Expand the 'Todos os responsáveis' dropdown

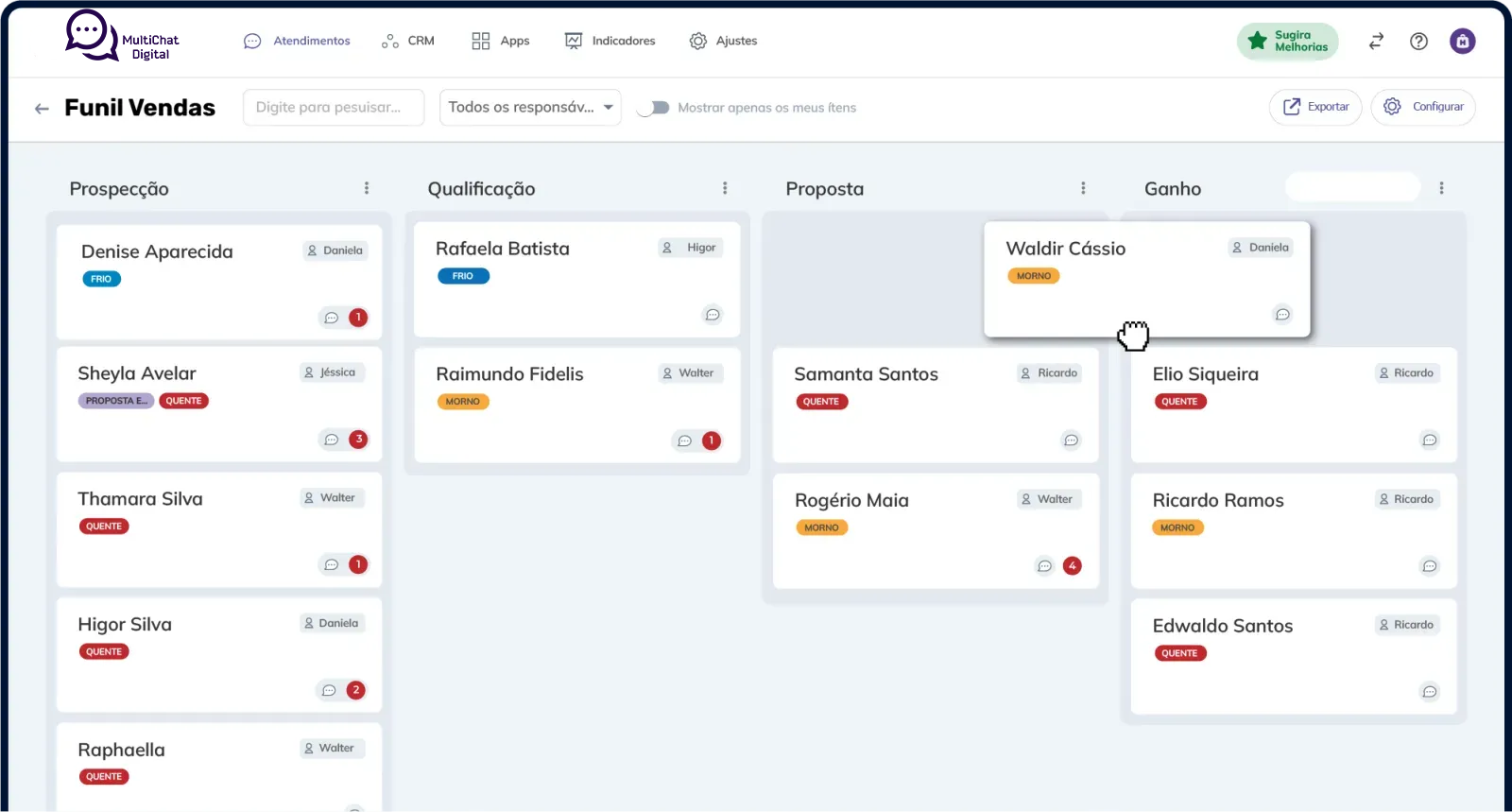coord(530,108)
